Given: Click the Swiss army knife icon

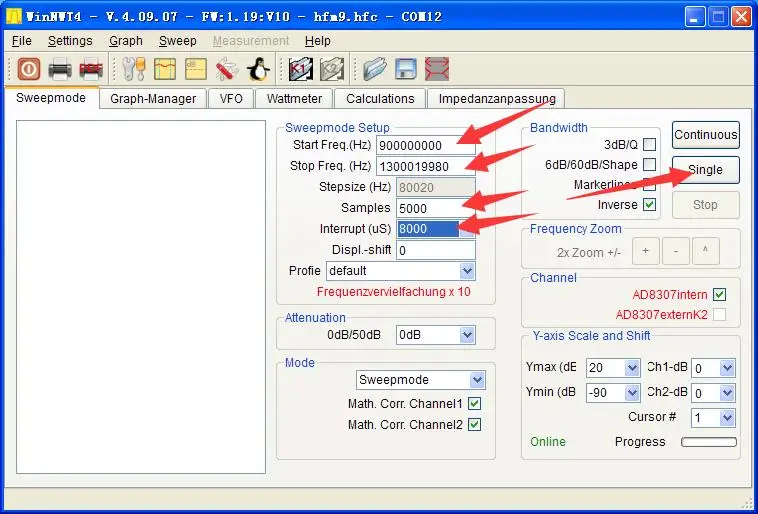Looking at the screenshot, I should pyautogui.click(x=227, y=69).
